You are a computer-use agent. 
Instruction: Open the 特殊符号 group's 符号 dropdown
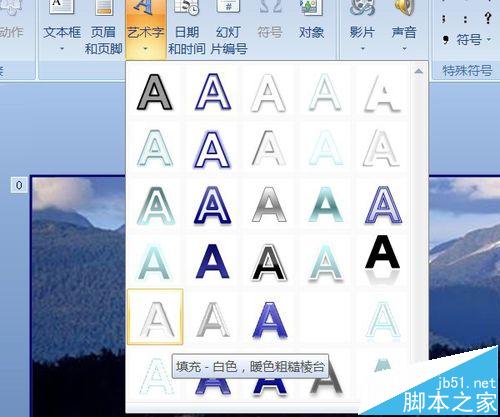(473, 40)
